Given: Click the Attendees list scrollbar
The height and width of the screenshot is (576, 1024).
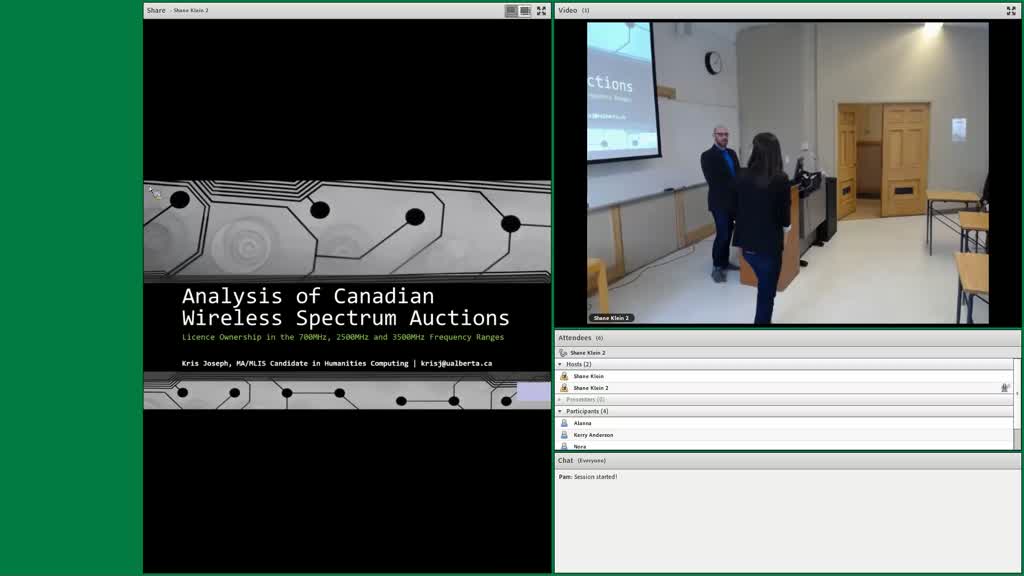Looking at the screenshot, I should click(1017, 404).
